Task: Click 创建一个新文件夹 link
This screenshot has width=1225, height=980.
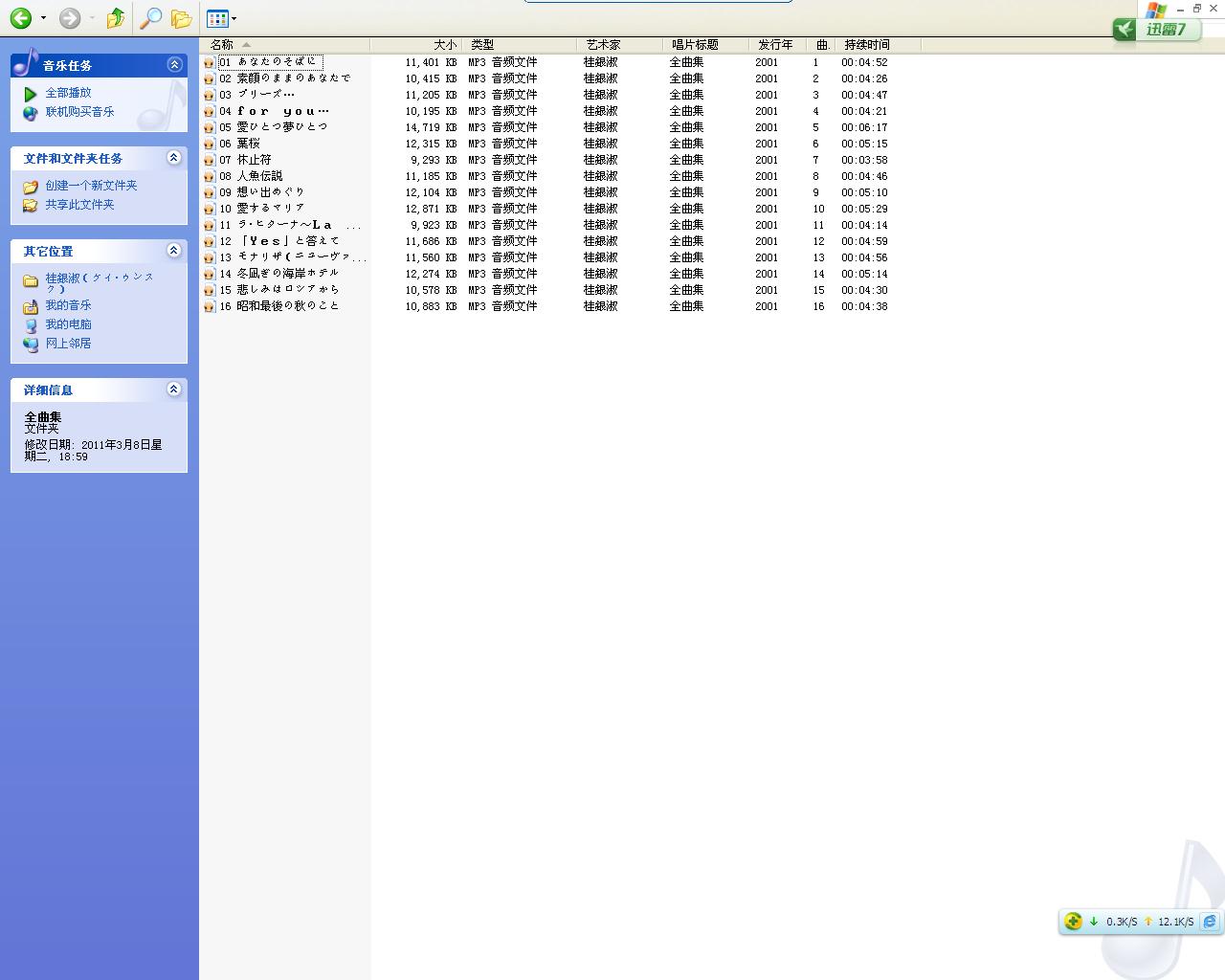Action: (91, 186)
